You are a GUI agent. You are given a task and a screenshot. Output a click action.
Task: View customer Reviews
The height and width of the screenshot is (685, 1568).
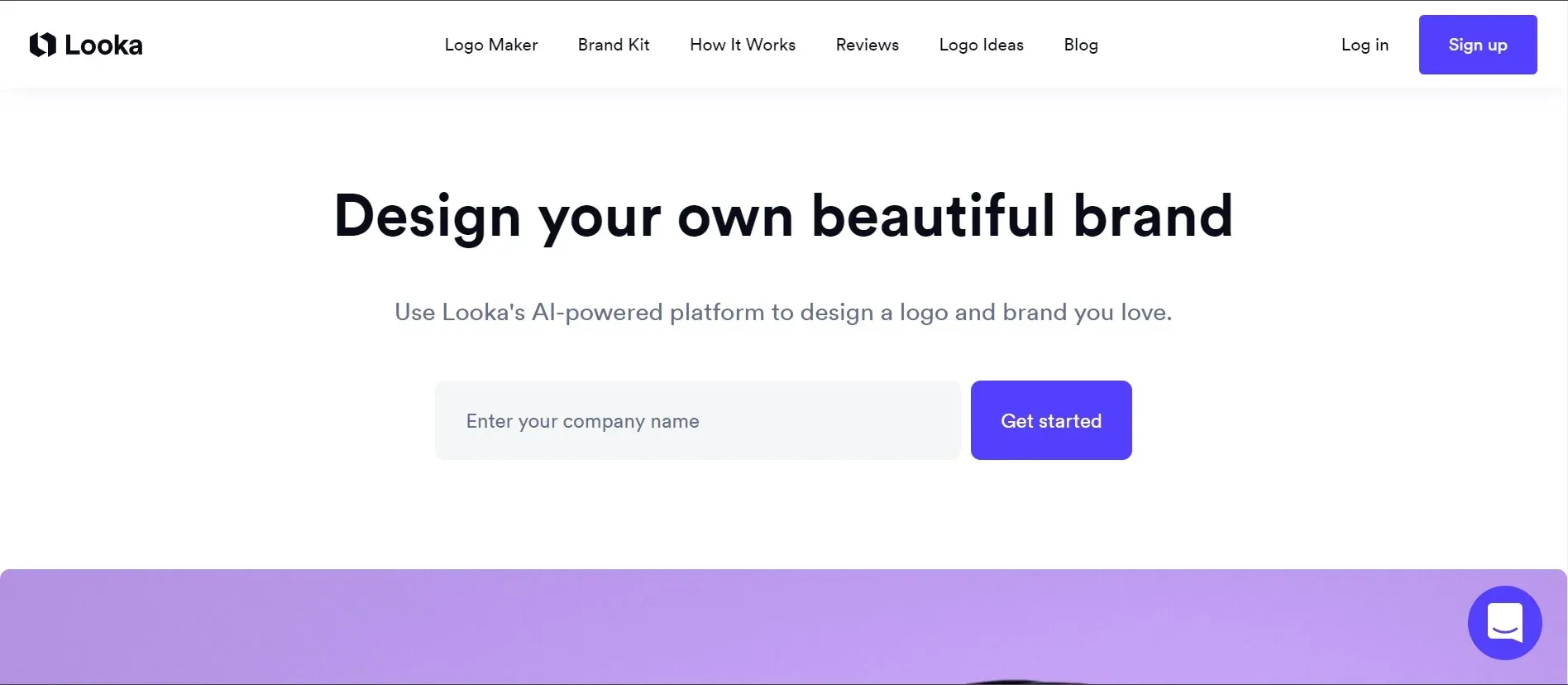pyautogui.click(x=867, y=45)
